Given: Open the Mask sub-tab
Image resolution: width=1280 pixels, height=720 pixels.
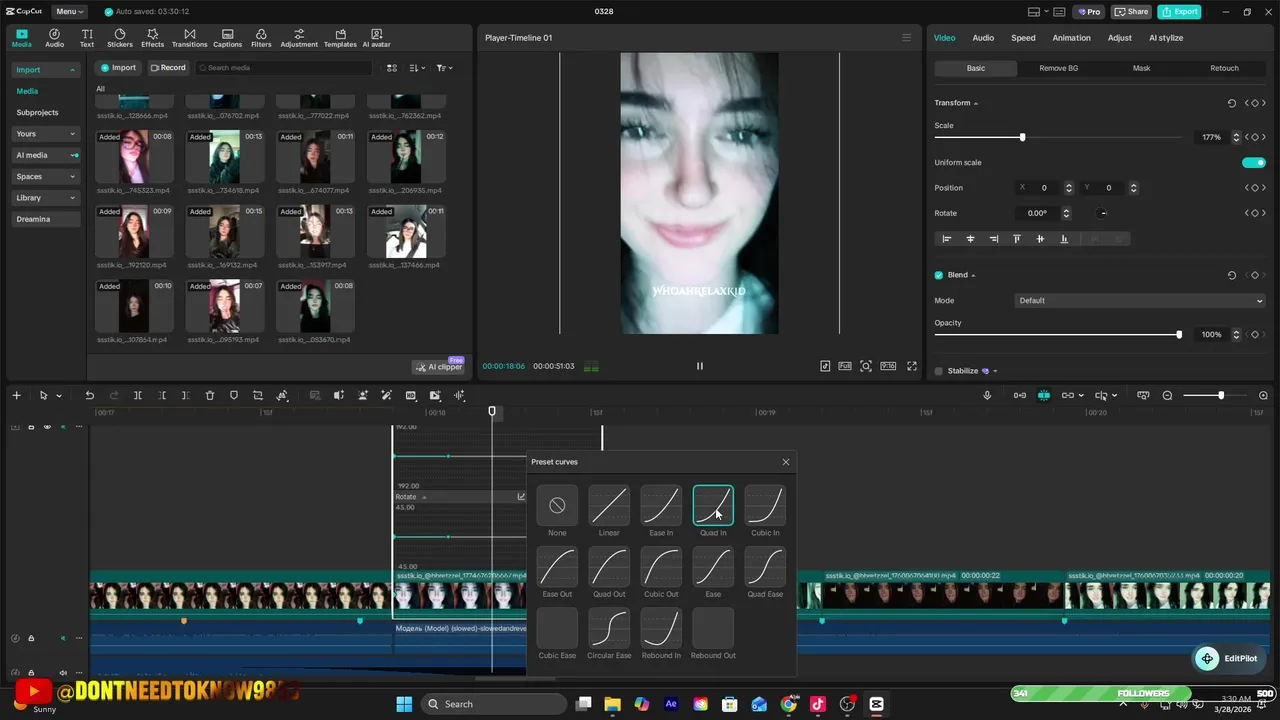Looking at the screenshot, I should [x=1141, y=68].
